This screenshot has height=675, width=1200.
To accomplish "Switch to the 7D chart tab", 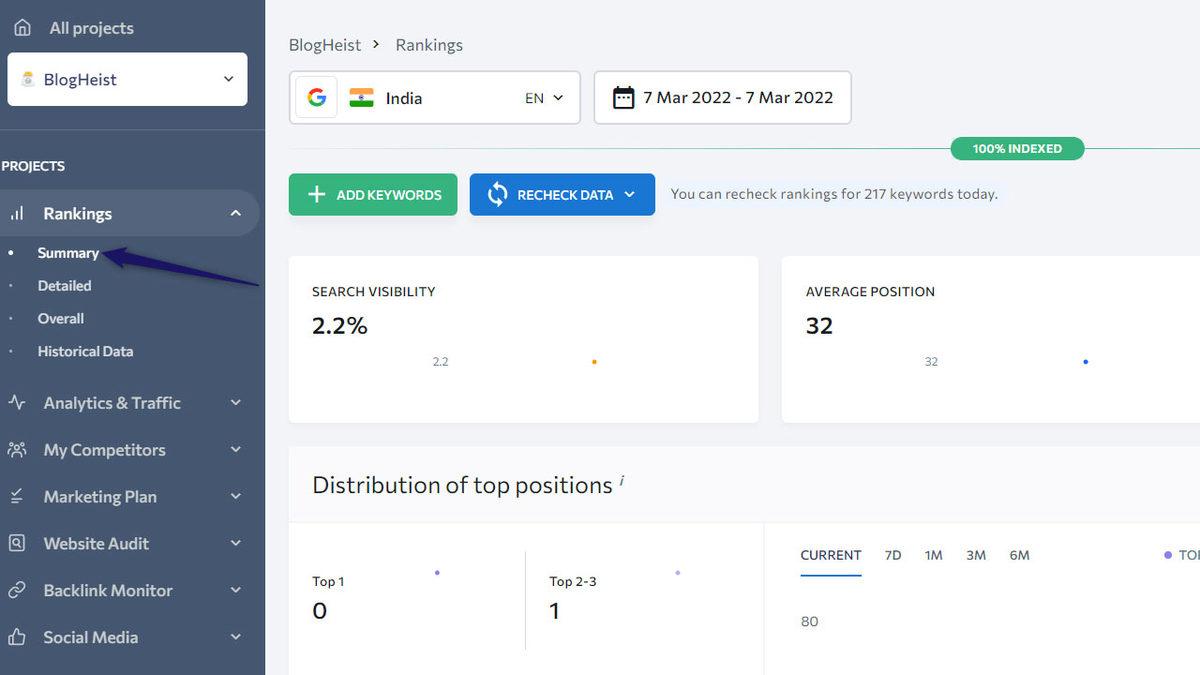I will [893, 555].
